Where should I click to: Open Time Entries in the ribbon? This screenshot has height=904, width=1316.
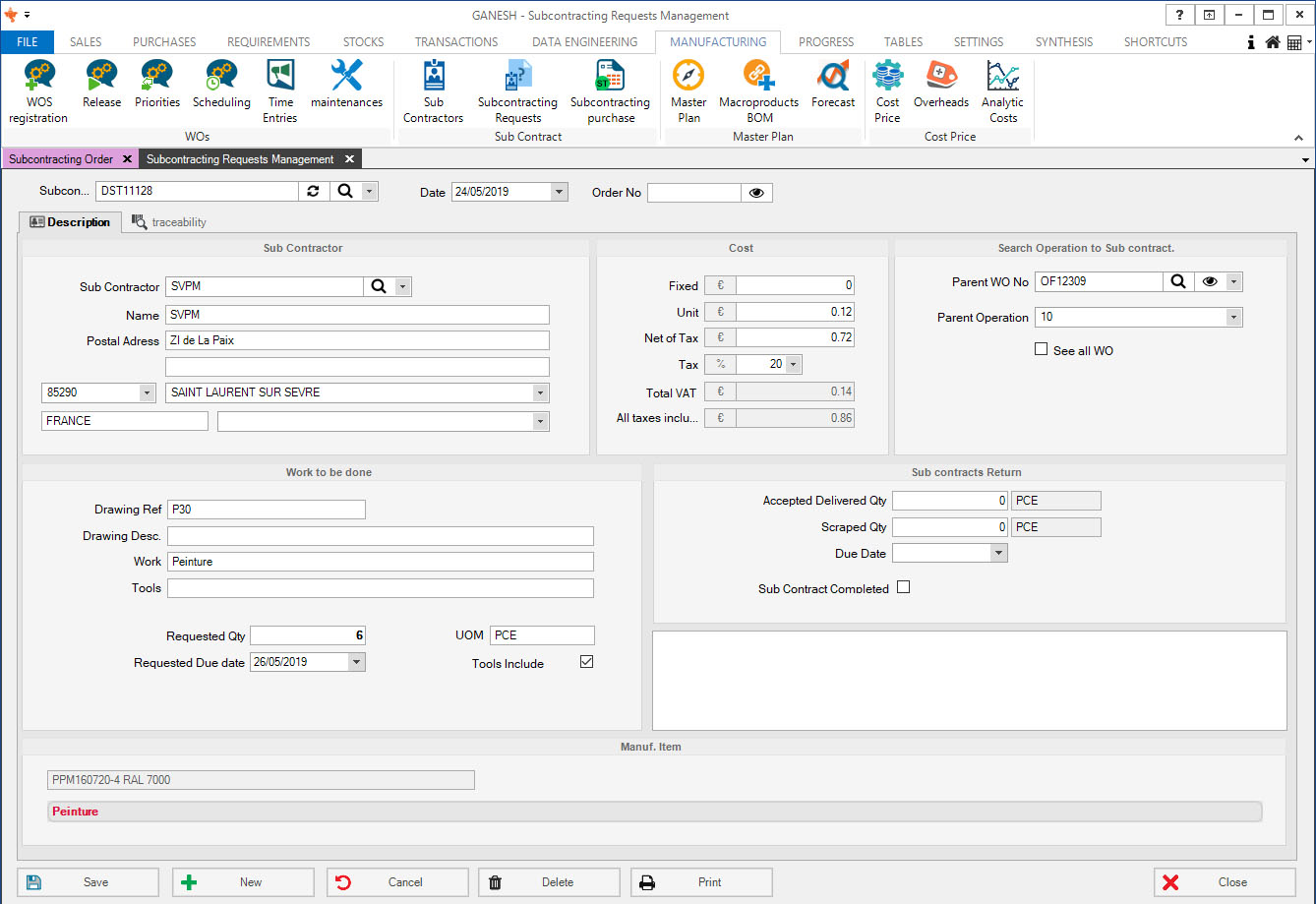click(x=280, y=90)
